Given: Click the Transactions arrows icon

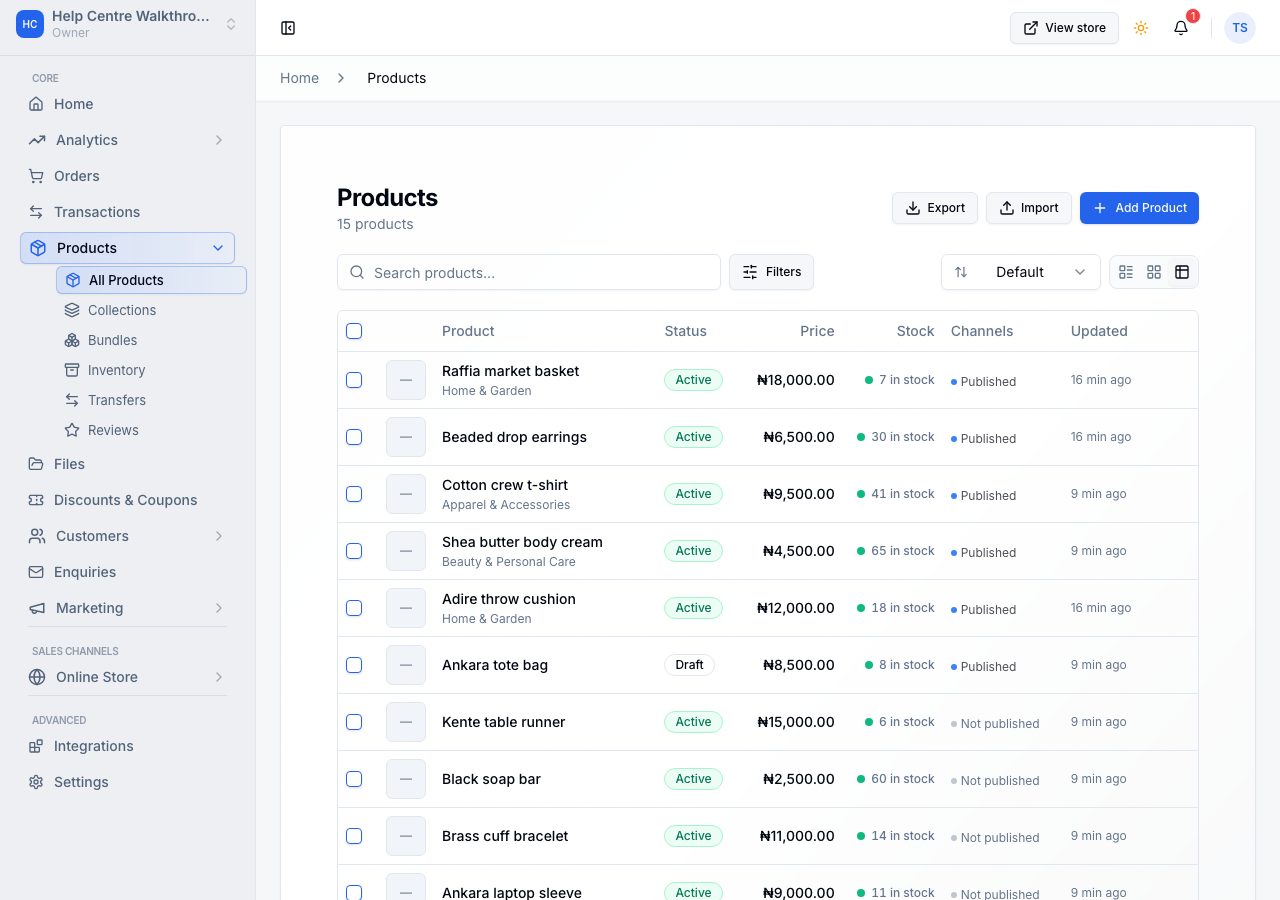Looking at the screenshot, I should (x=36, y=212).
